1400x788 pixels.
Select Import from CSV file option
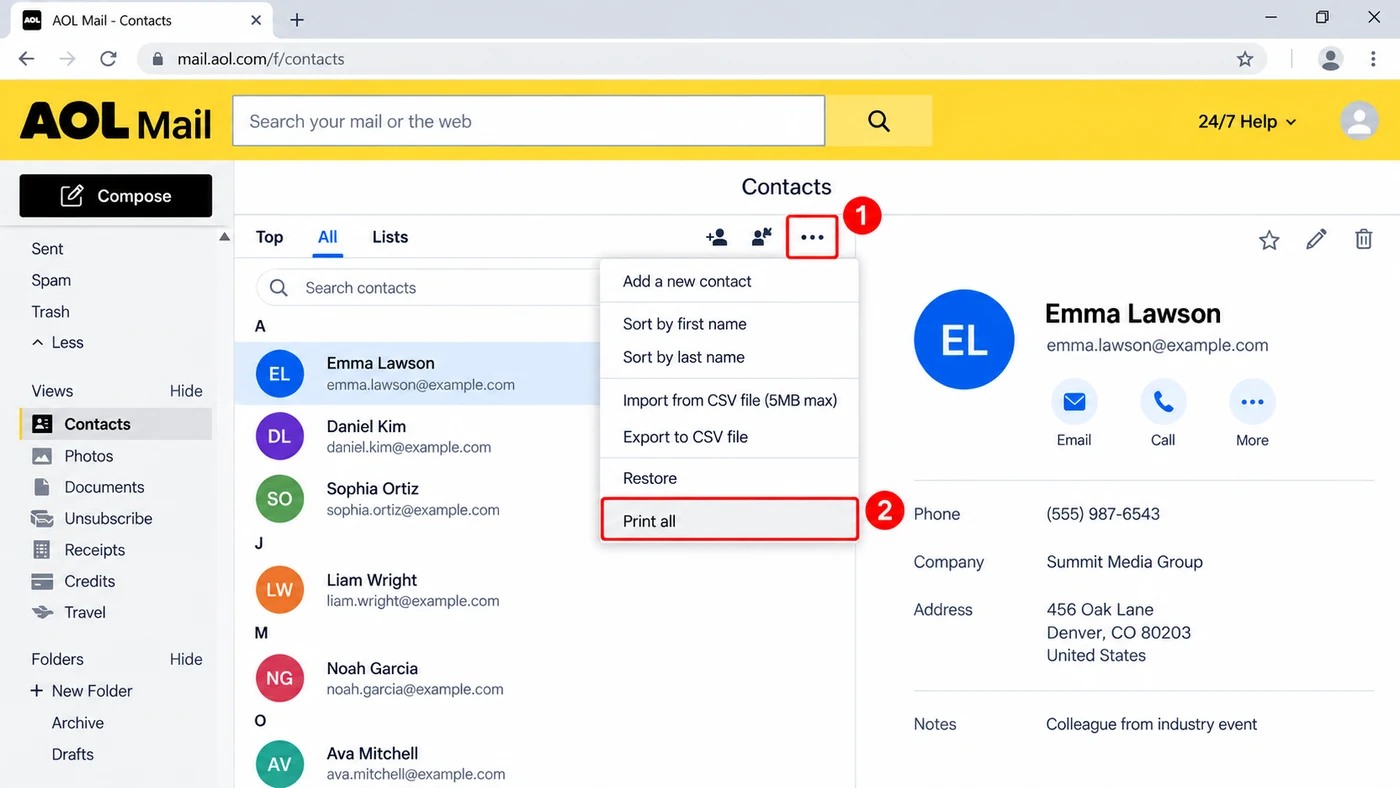[729, 400]
